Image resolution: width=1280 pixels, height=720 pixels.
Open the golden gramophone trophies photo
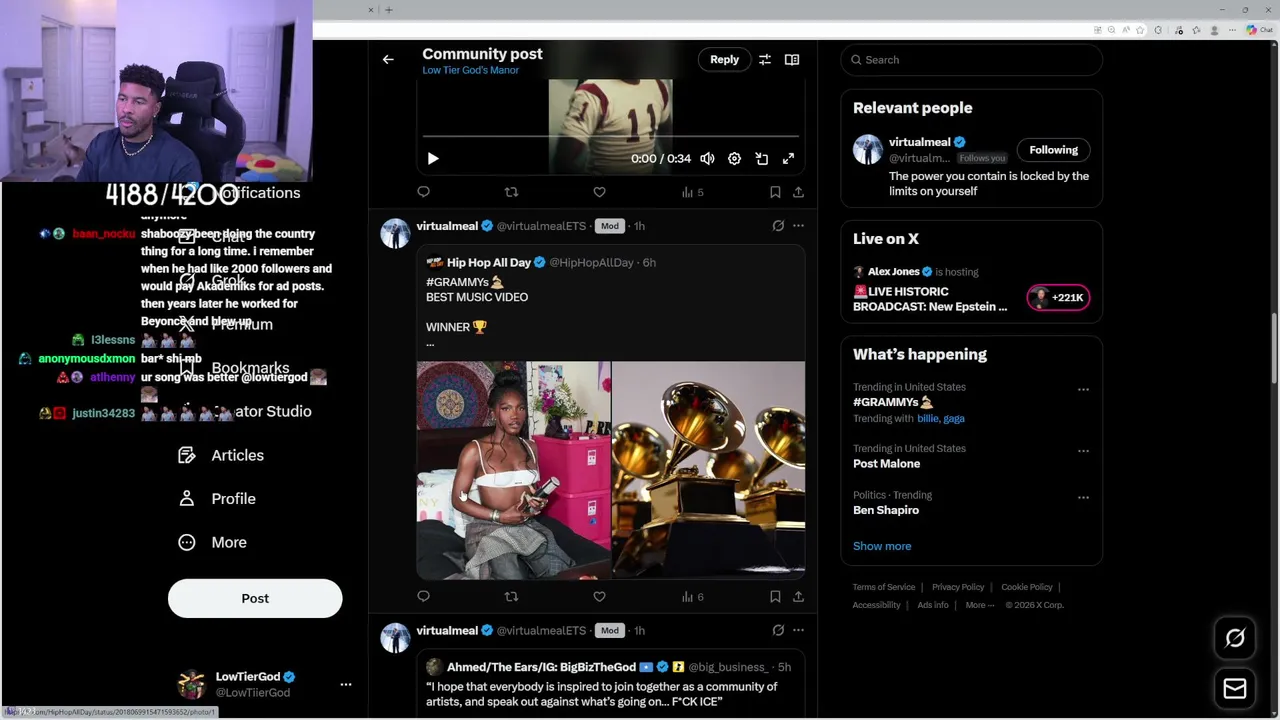tap(708, 470)
